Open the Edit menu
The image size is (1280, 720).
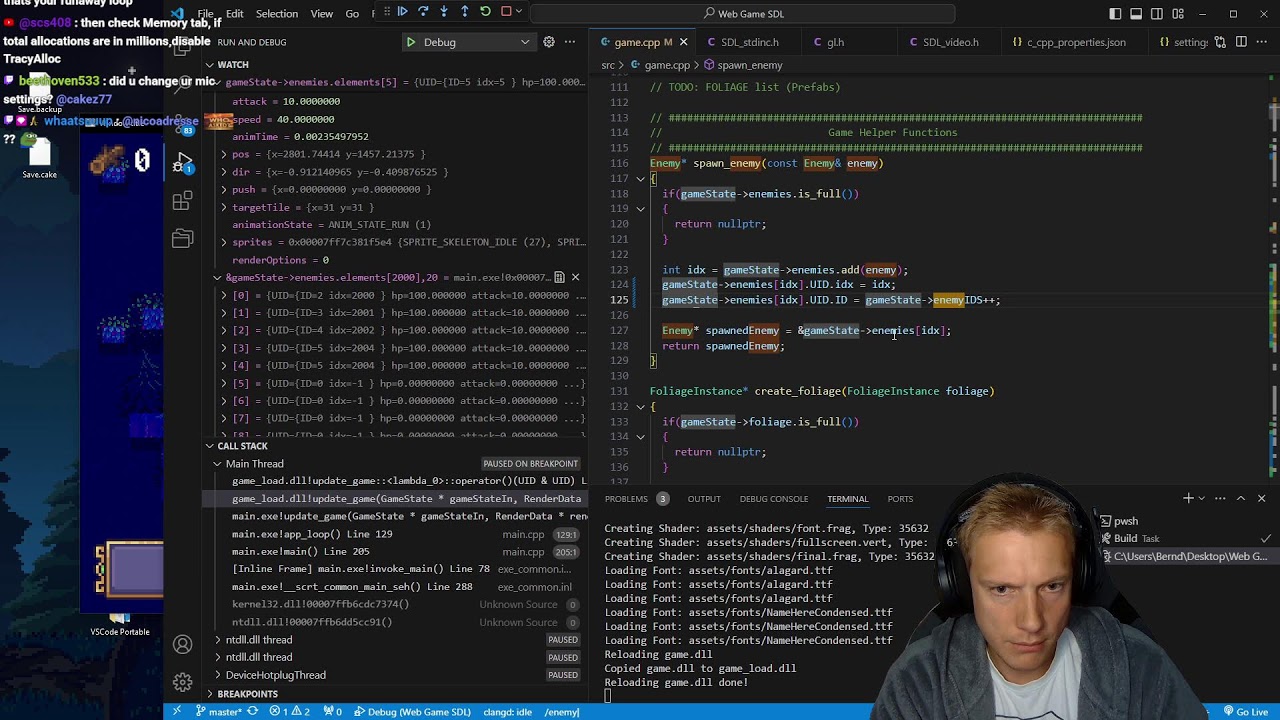pos(234,14)
